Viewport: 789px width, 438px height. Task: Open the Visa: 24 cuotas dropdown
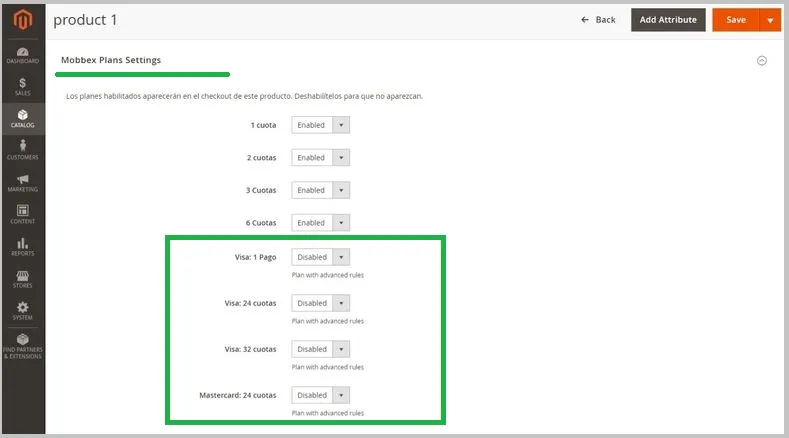point(321,303)
